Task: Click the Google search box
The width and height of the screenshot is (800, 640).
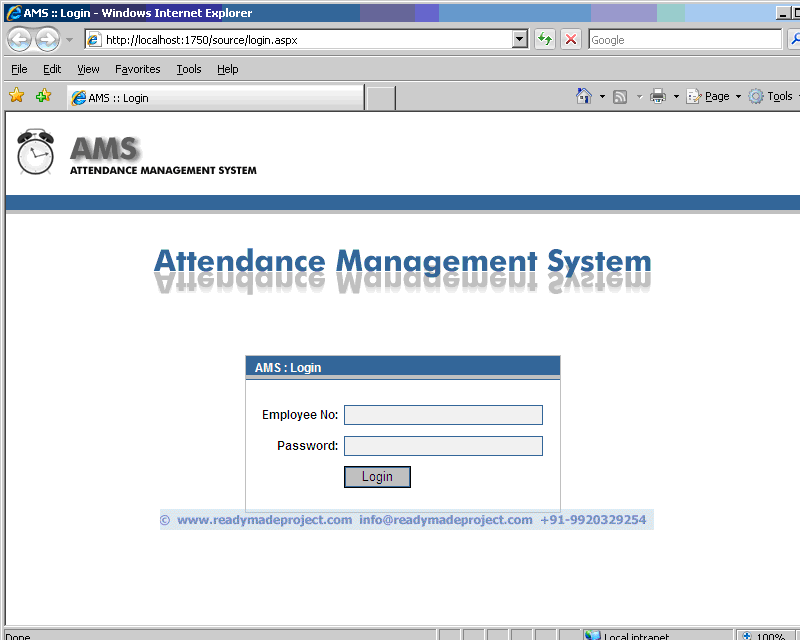Action: [685, 40]
